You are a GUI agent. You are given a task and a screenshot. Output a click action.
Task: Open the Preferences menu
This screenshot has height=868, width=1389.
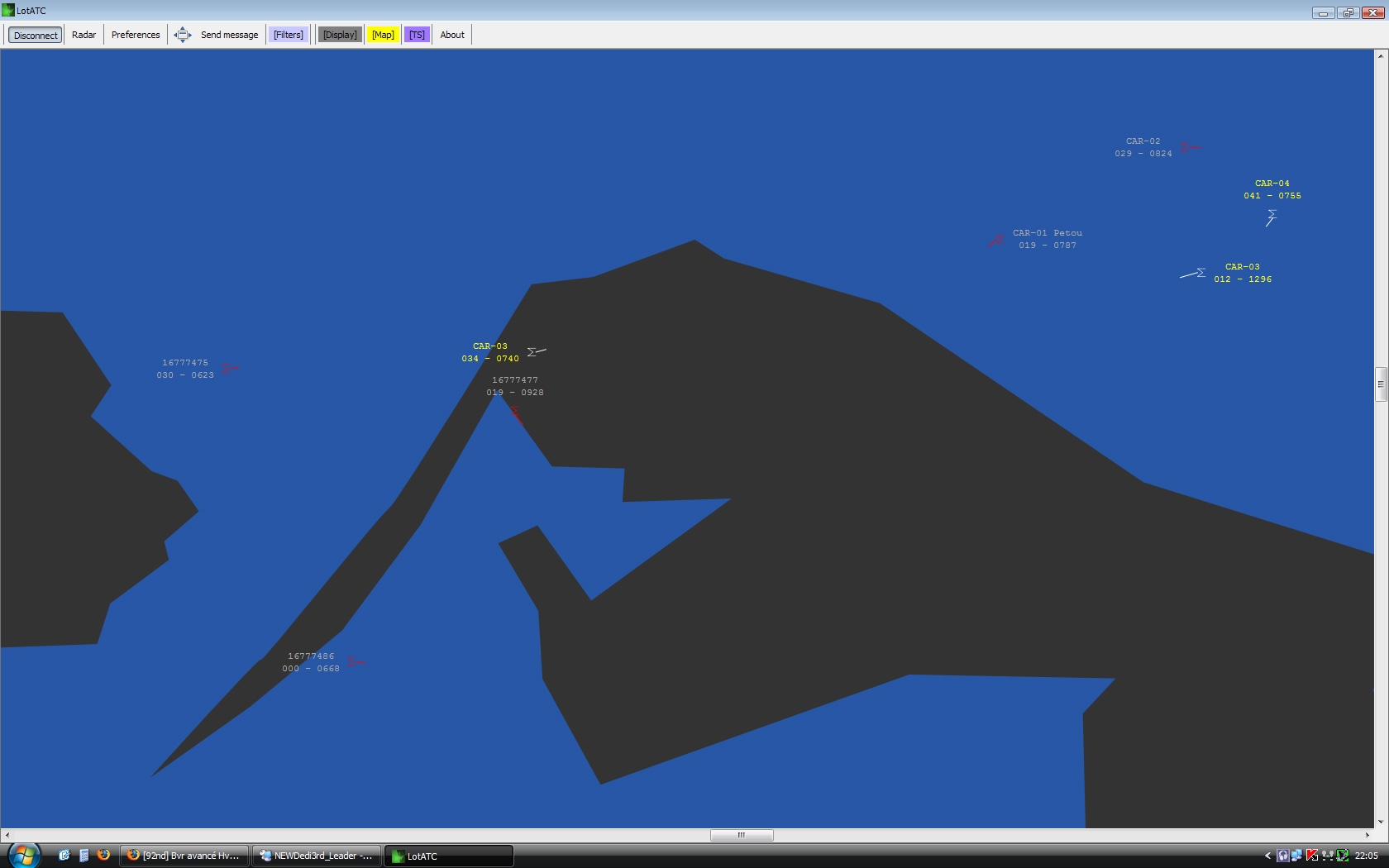pos(136,35)
